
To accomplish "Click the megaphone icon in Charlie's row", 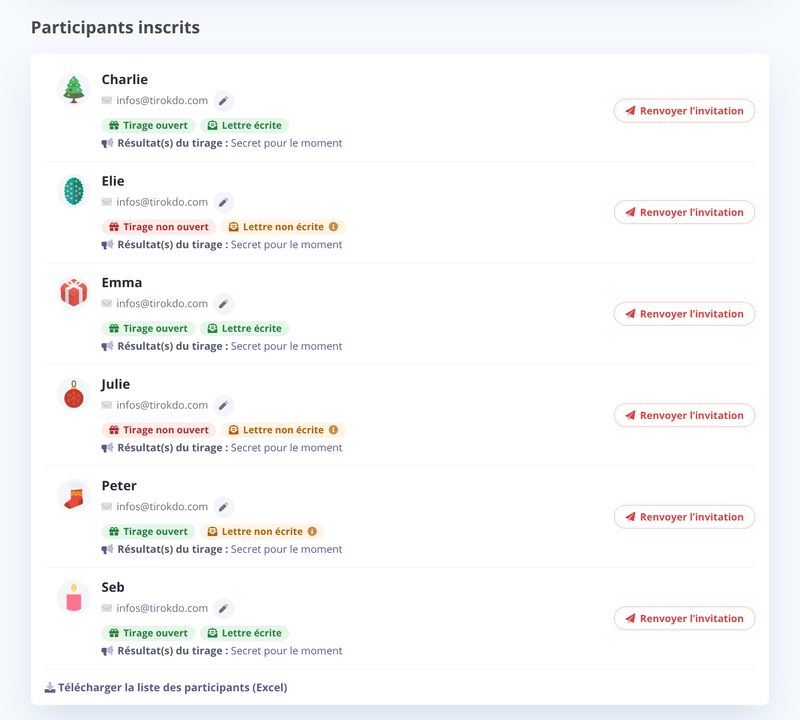I will [x=107, y=143].
